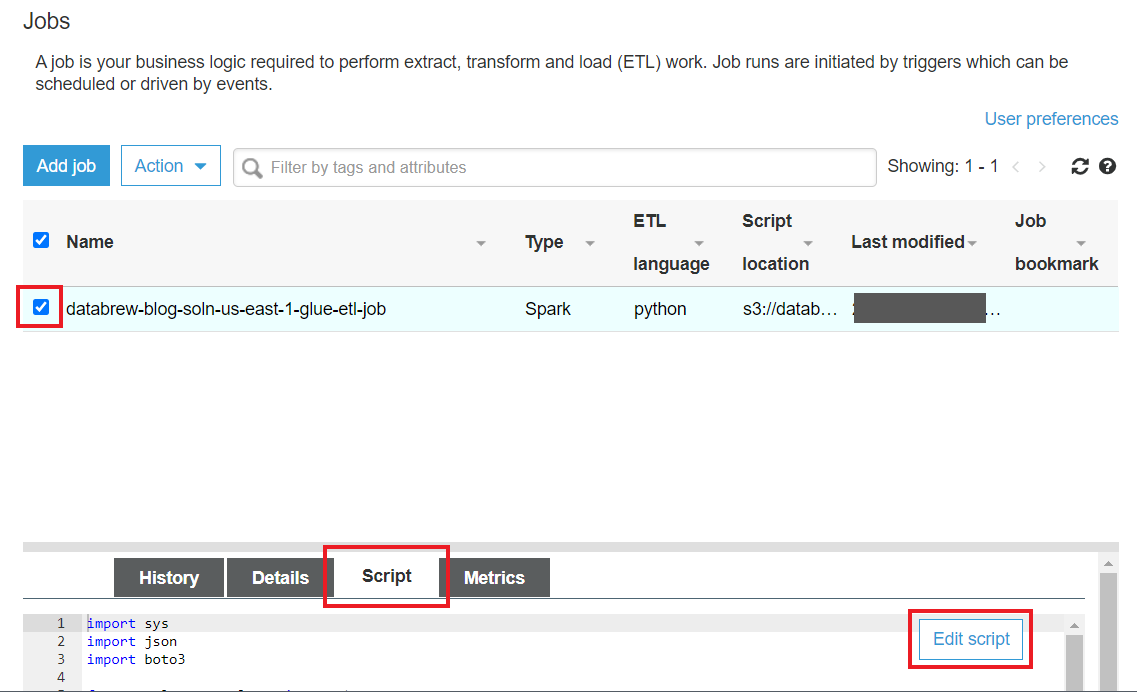Click the detail panel scrollbar up arrow
The height and width of the screenshot is (692, 1137).
(x=1108, y=563)
